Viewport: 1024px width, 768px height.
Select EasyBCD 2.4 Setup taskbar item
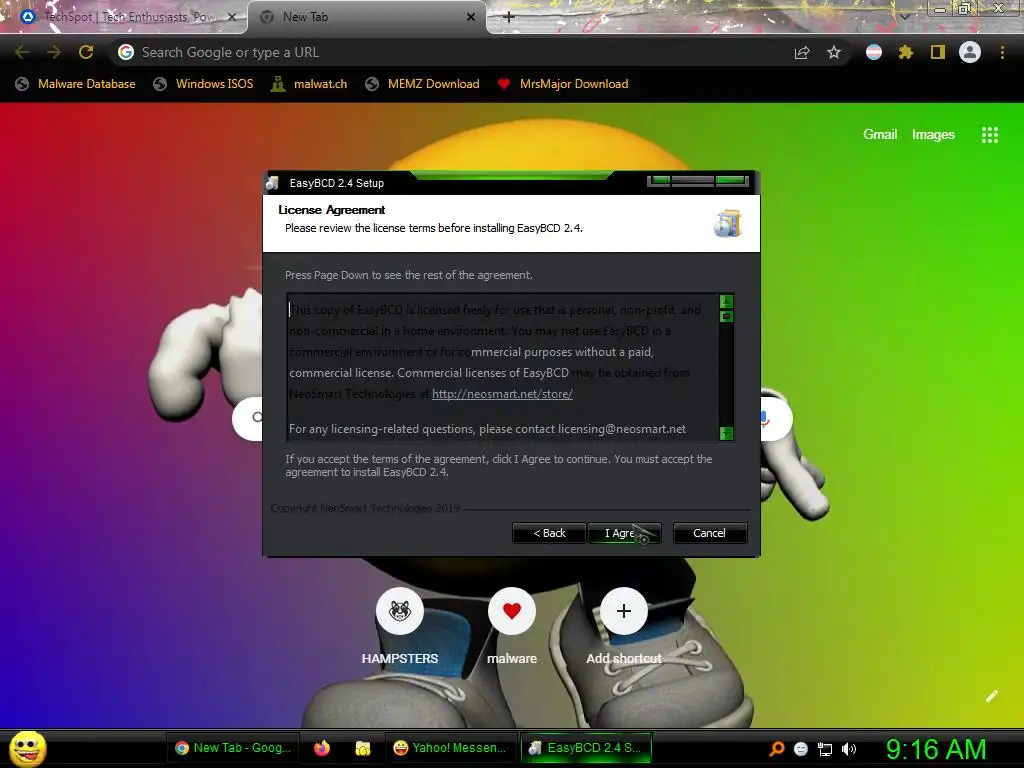pos(586,748)
